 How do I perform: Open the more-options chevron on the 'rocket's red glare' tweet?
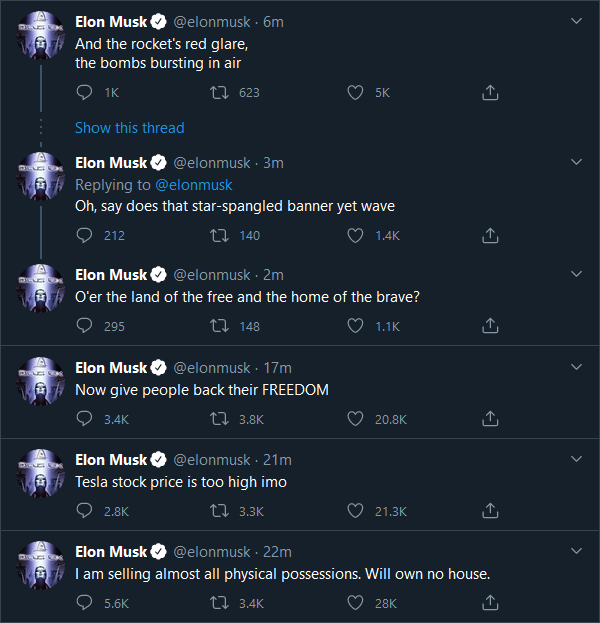coord(574,21)
